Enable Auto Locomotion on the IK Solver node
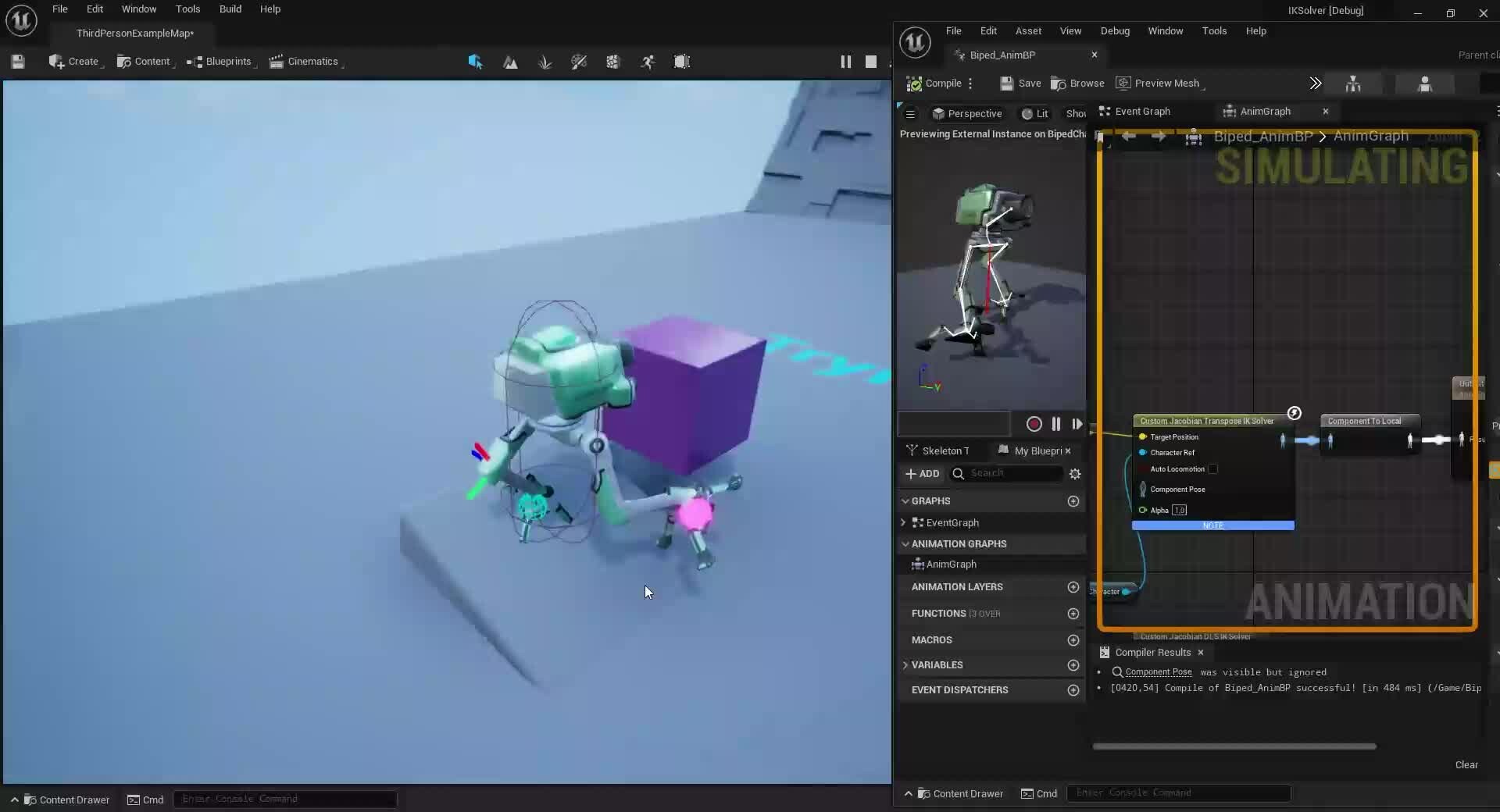 (1214, 469)
